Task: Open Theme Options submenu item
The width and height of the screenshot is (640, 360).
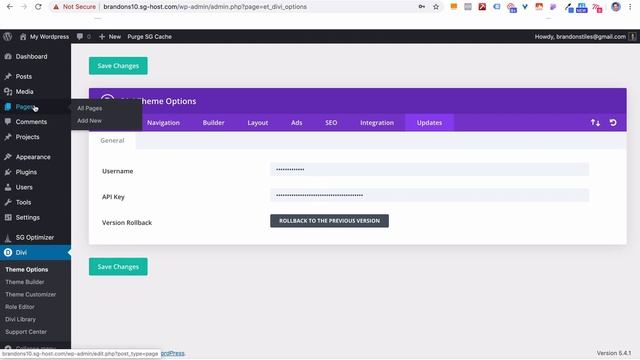Action: [x=27, y=269]
